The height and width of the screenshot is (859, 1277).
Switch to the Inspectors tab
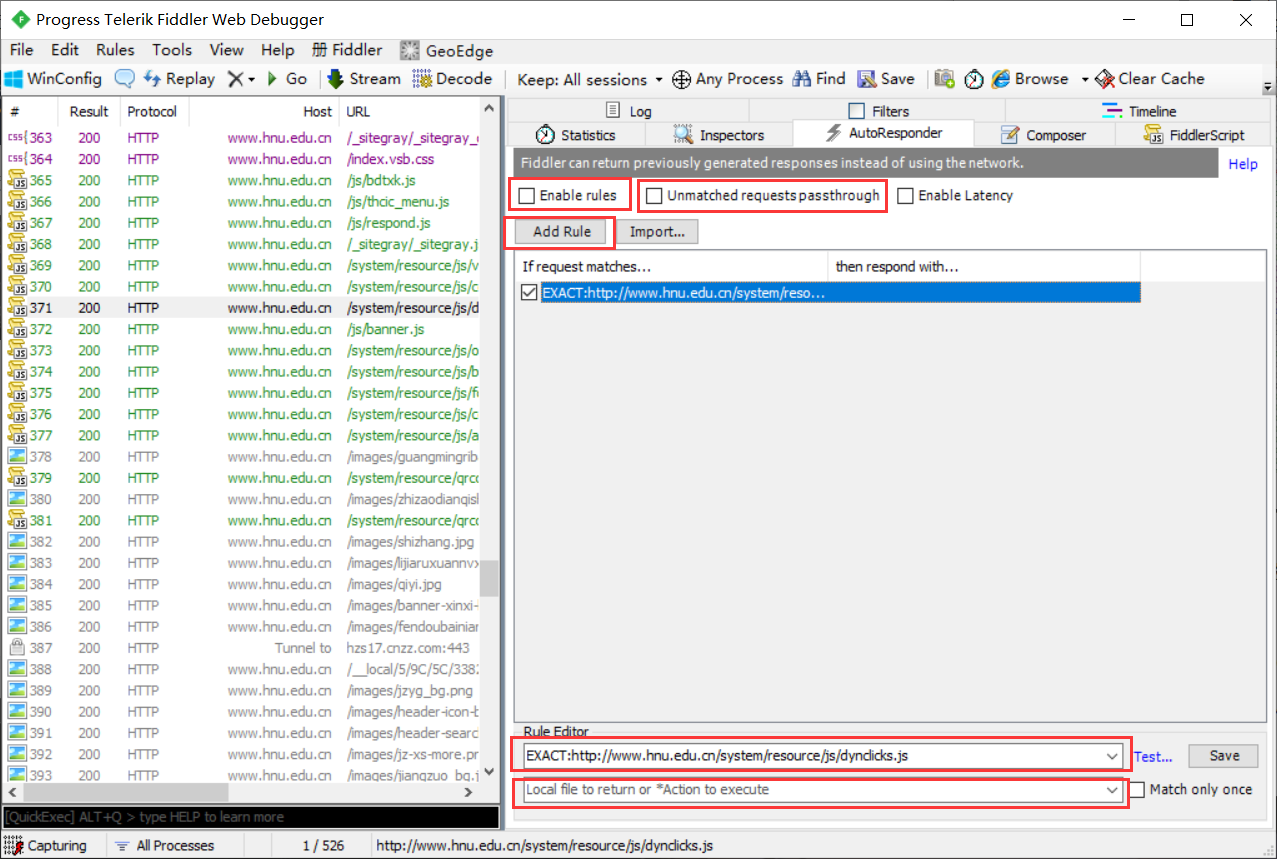click(x=719, y=135)
